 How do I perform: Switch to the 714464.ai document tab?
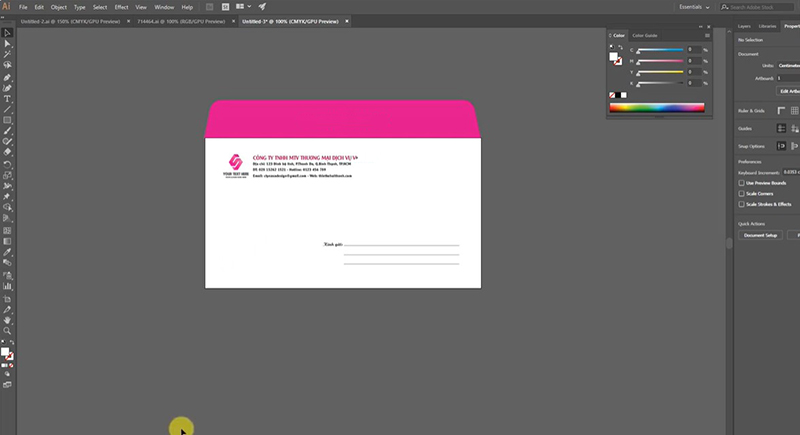tap(169, 20)
